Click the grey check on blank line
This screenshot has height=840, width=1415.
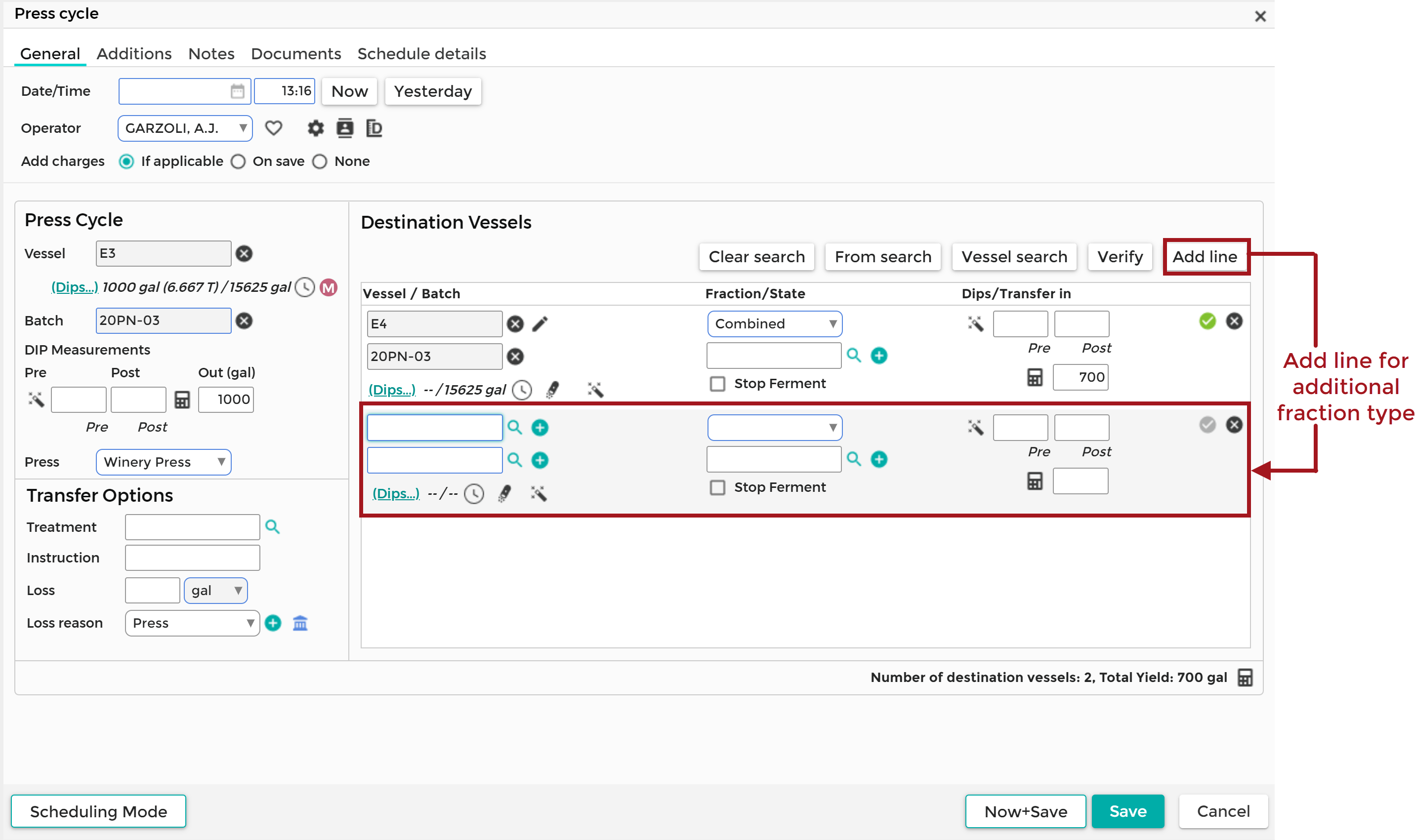point(1207,425)
